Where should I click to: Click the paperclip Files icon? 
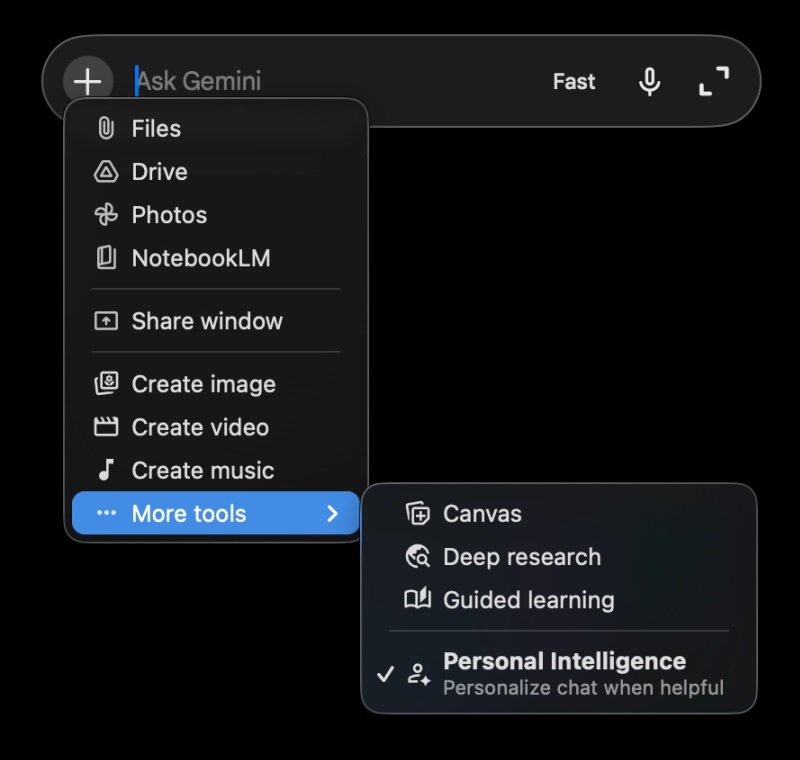pos(103,128)
